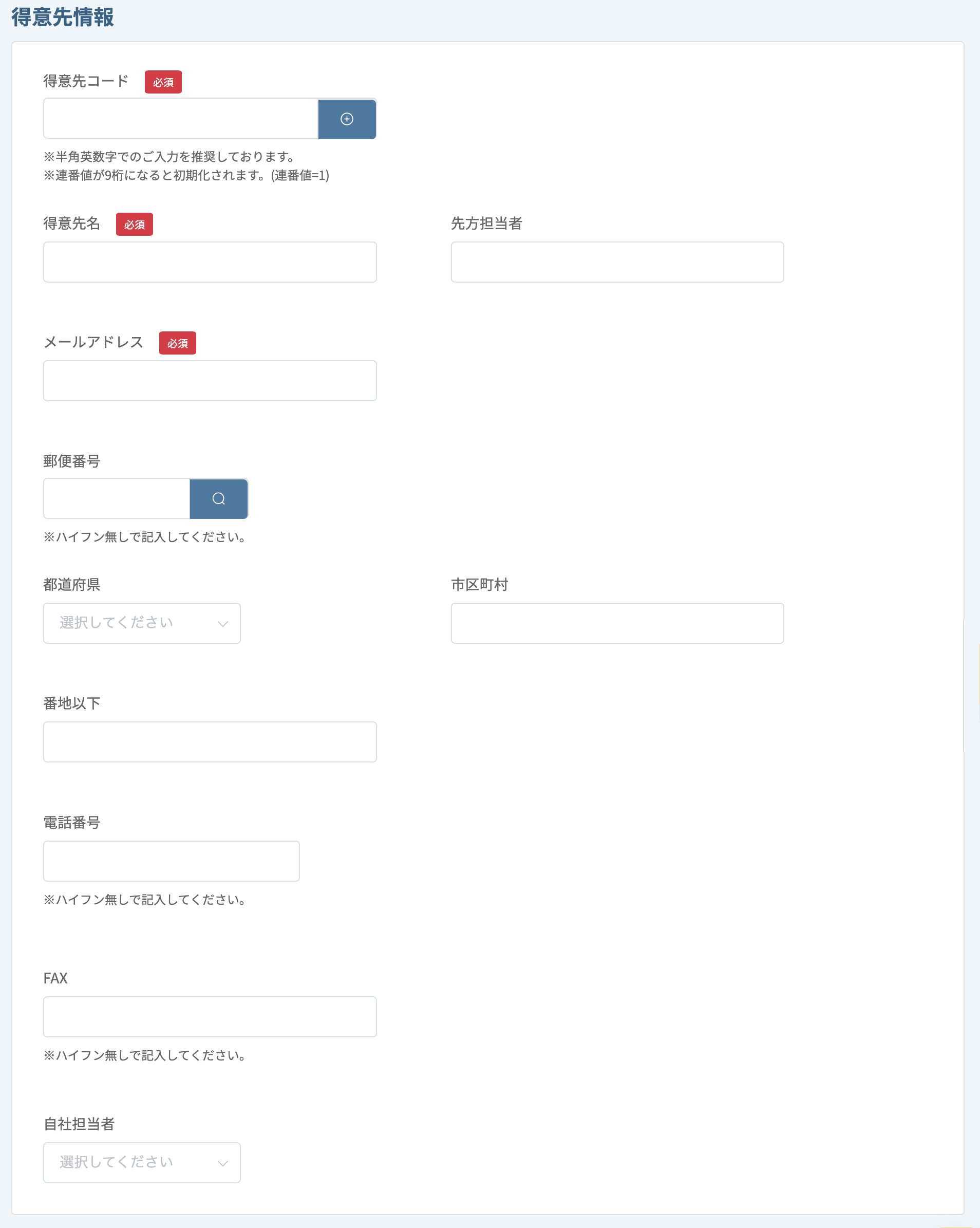980x1228 pixels.
Task: Open the 自社担当者 dropdown
Action: (x=142, y=1163)
